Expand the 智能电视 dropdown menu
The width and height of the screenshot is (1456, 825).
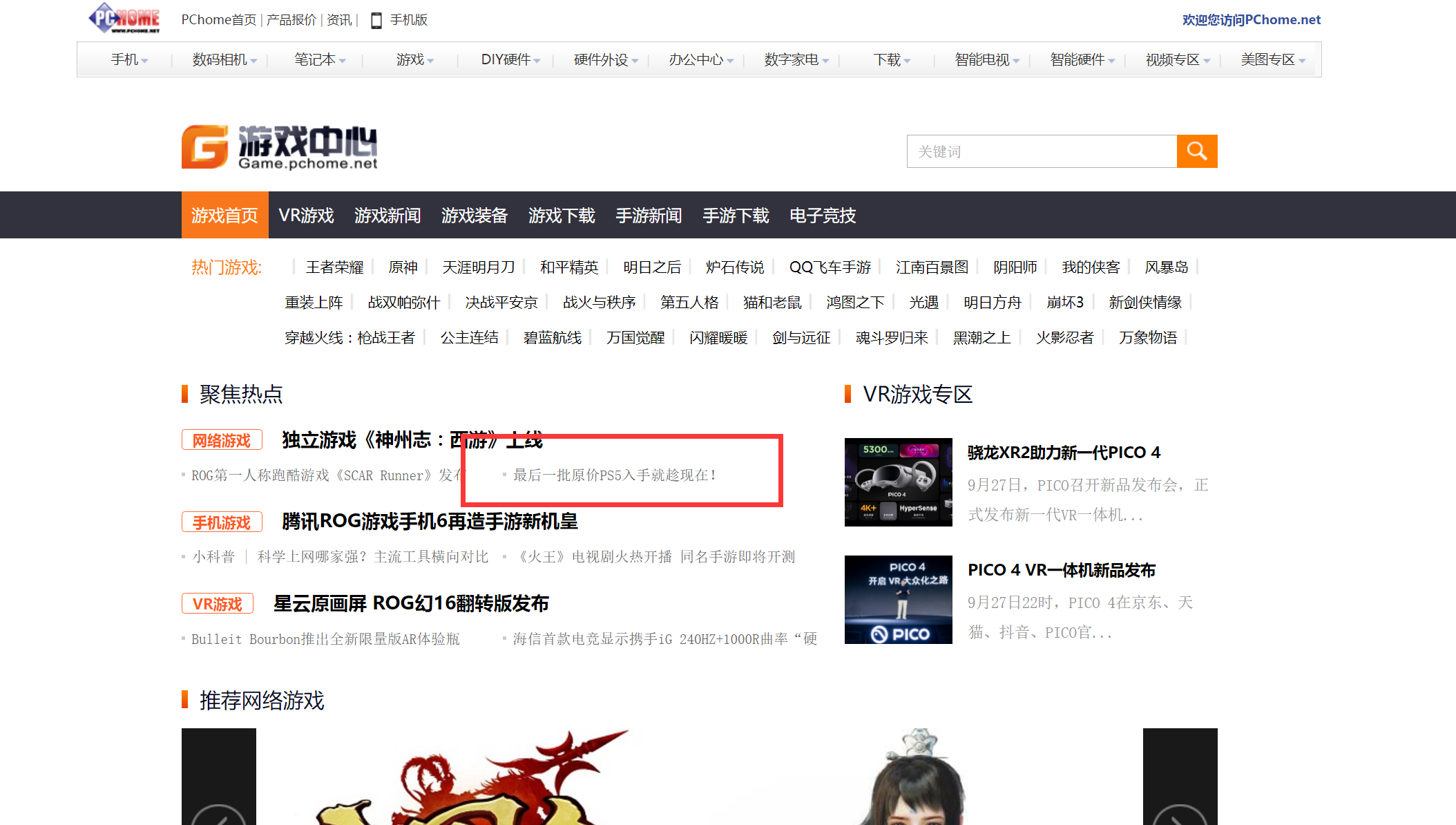(987, 60)
